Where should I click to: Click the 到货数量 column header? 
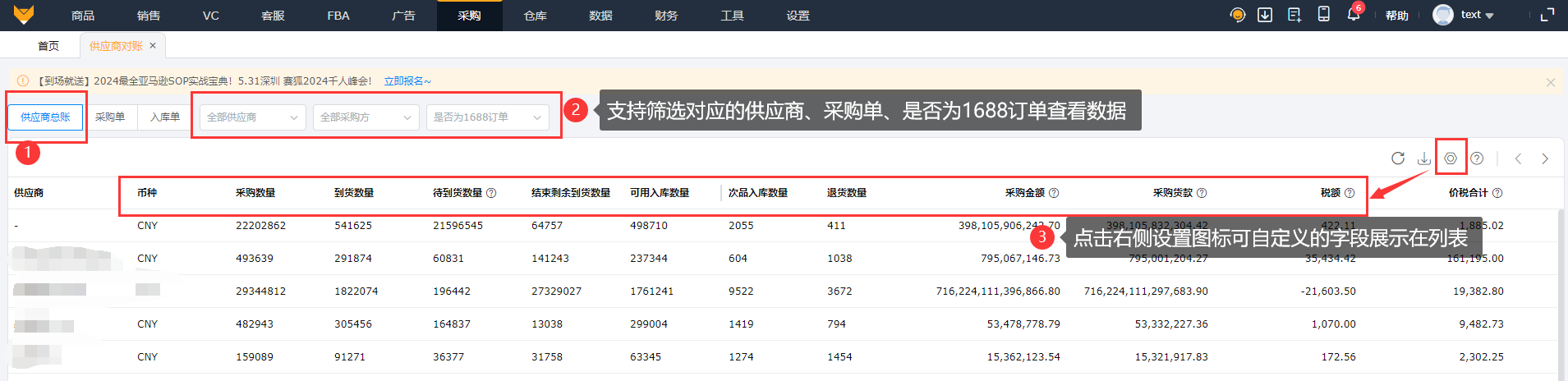pos(354,193)
